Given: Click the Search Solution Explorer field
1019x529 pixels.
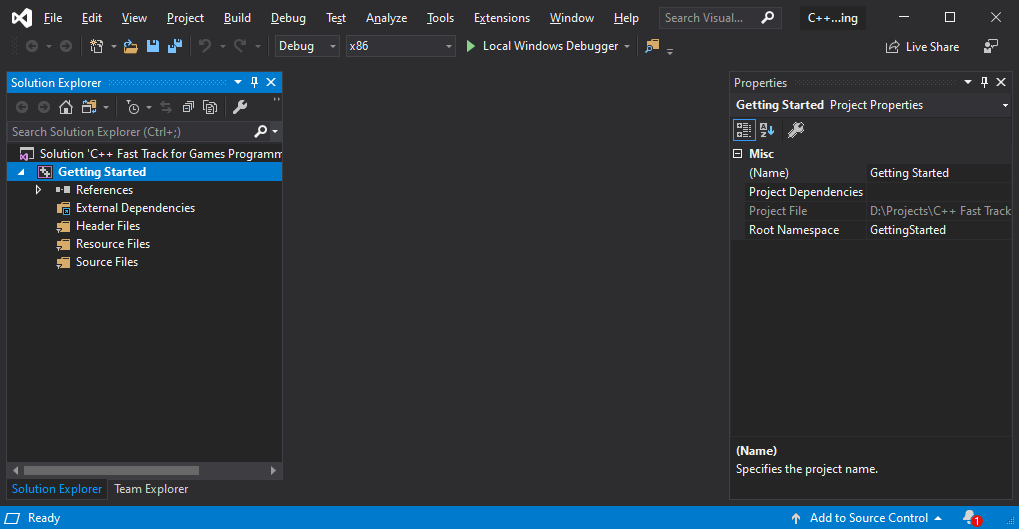Looking at the screenshot, I should [x=130, y=131].
